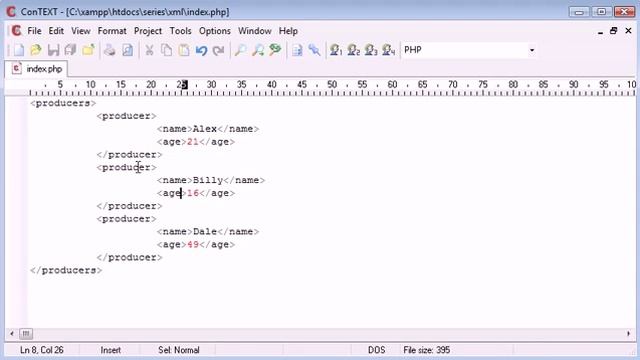Click the <name>Billy</name> line
This screenshot has height=360, width=640.
(211, 180)
